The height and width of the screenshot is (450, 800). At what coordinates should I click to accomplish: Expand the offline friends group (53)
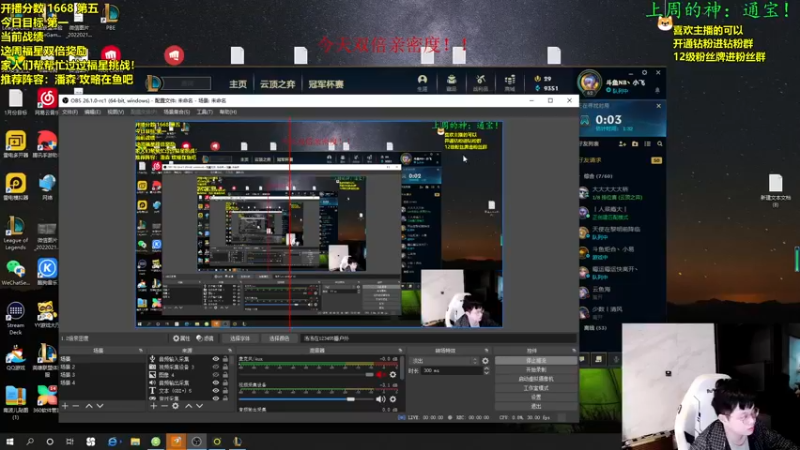point(595,328)
